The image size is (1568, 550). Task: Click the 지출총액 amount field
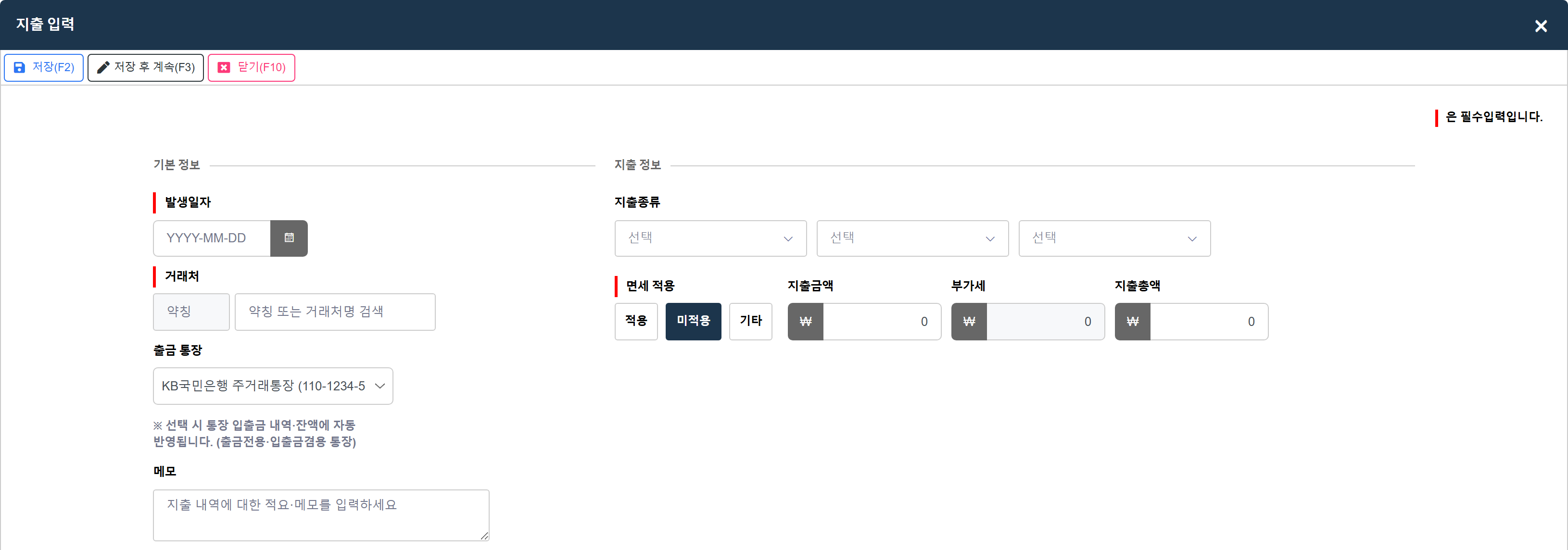(1209, 321)
